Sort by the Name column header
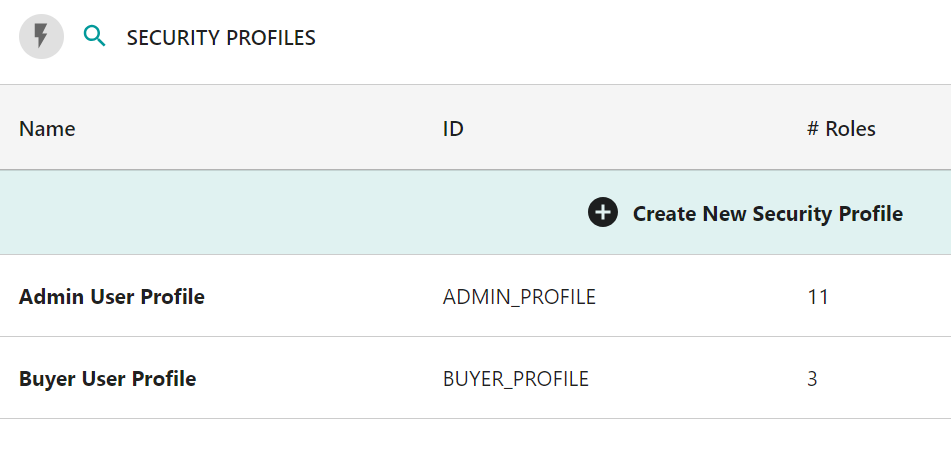951x475 pixels. tap(47, 128)
